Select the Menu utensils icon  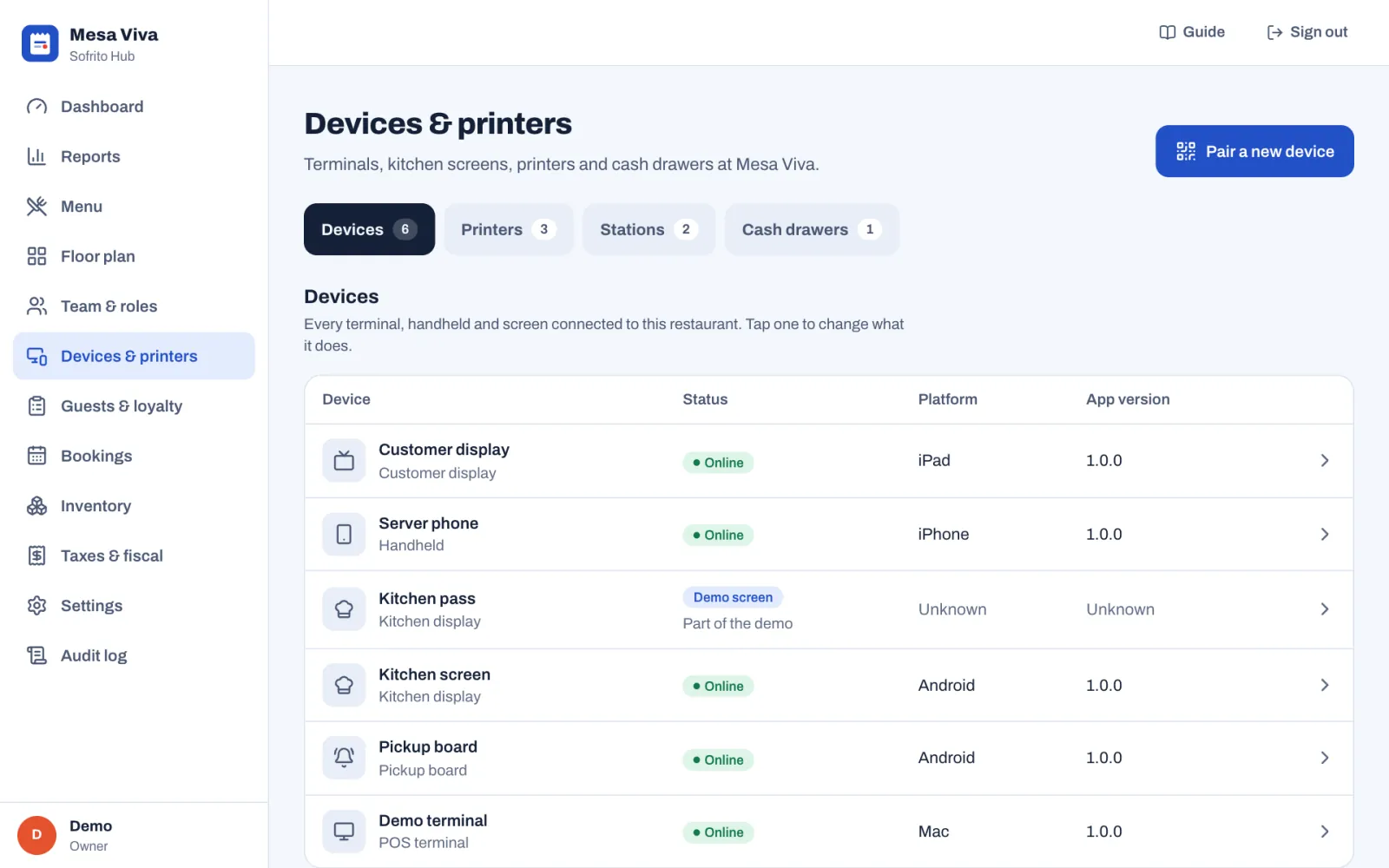(x=36, y=207)
